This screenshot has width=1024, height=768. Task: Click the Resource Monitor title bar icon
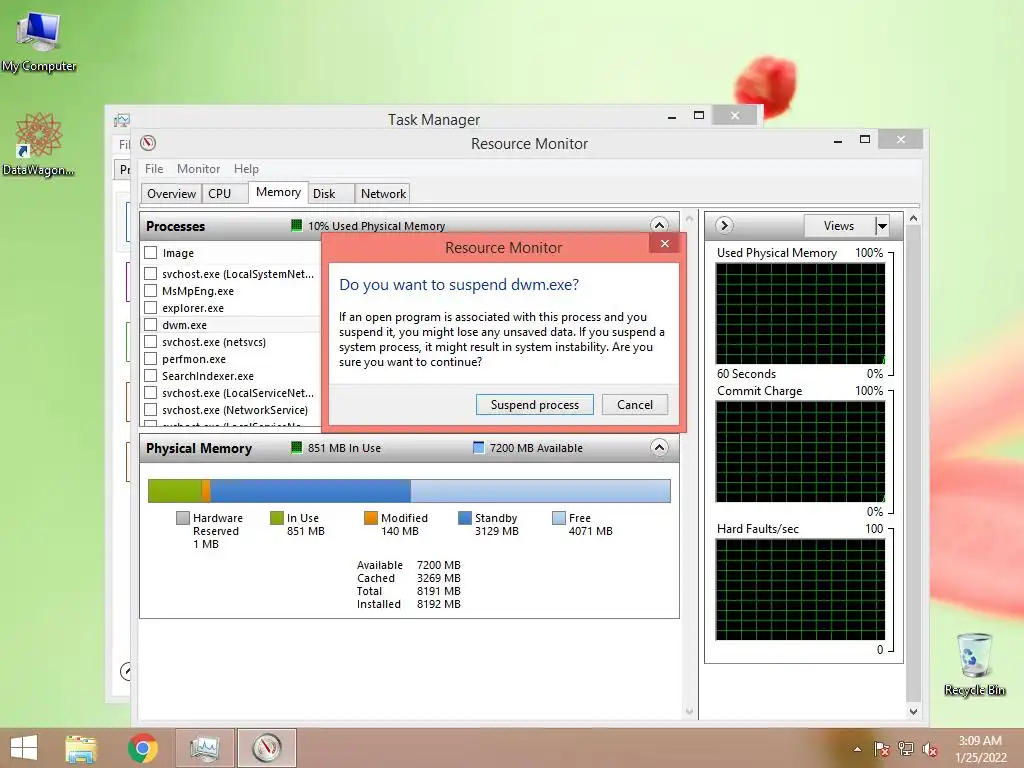coord(148,143)
